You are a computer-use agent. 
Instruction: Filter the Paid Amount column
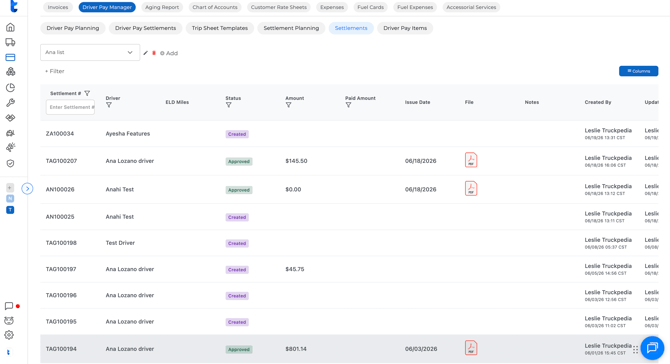tap(348, 105)
